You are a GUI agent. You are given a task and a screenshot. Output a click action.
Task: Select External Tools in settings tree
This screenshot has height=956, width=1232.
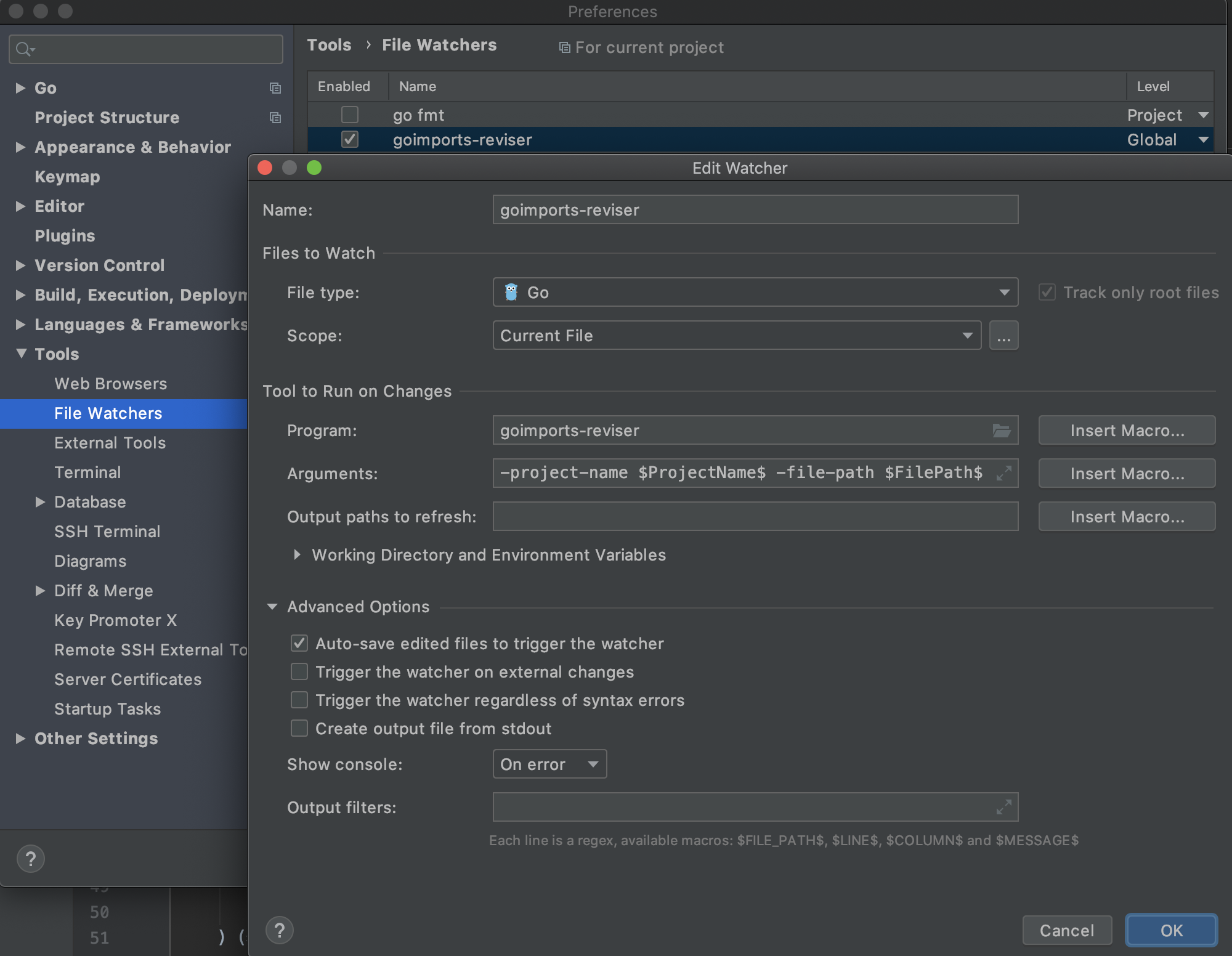point(110,443)
